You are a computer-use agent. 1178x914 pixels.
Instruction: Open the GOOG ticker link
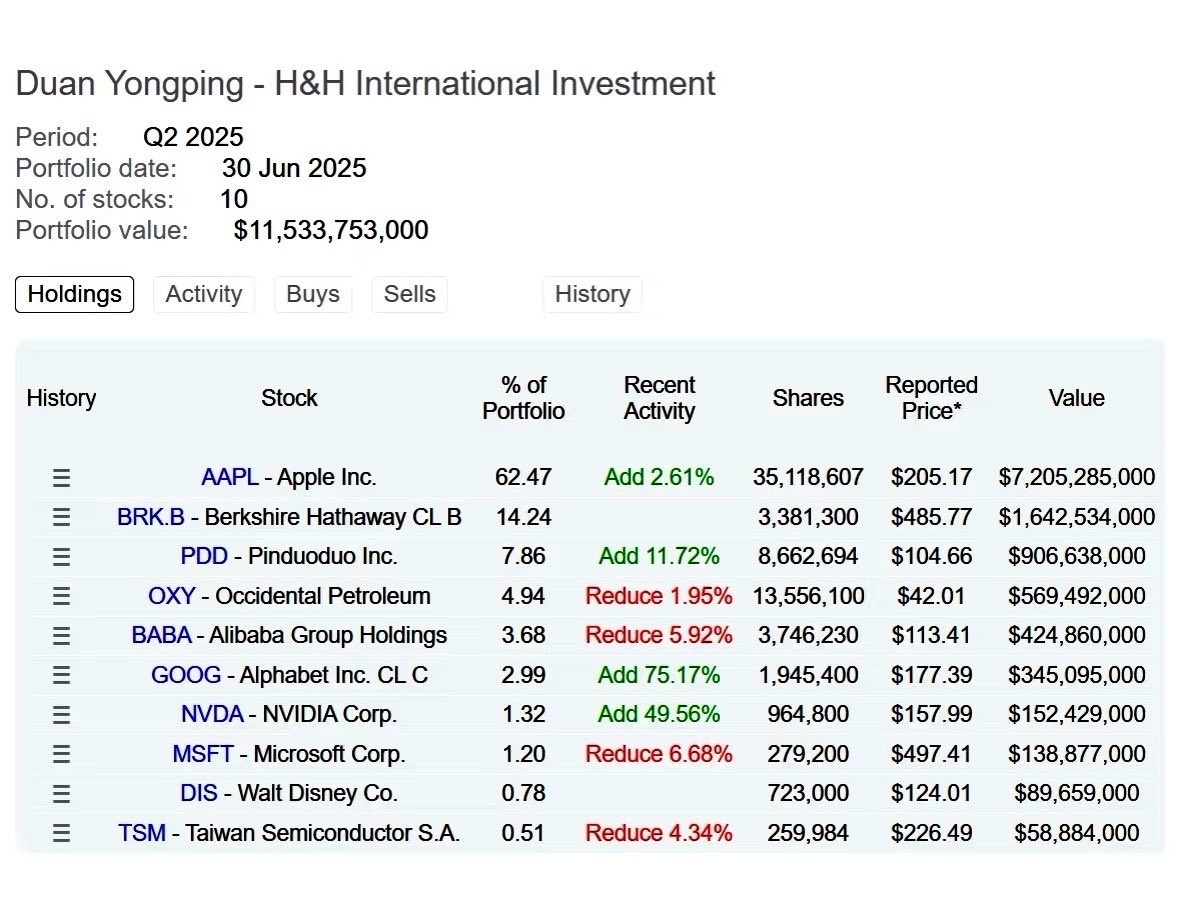(x=186, y=675)
